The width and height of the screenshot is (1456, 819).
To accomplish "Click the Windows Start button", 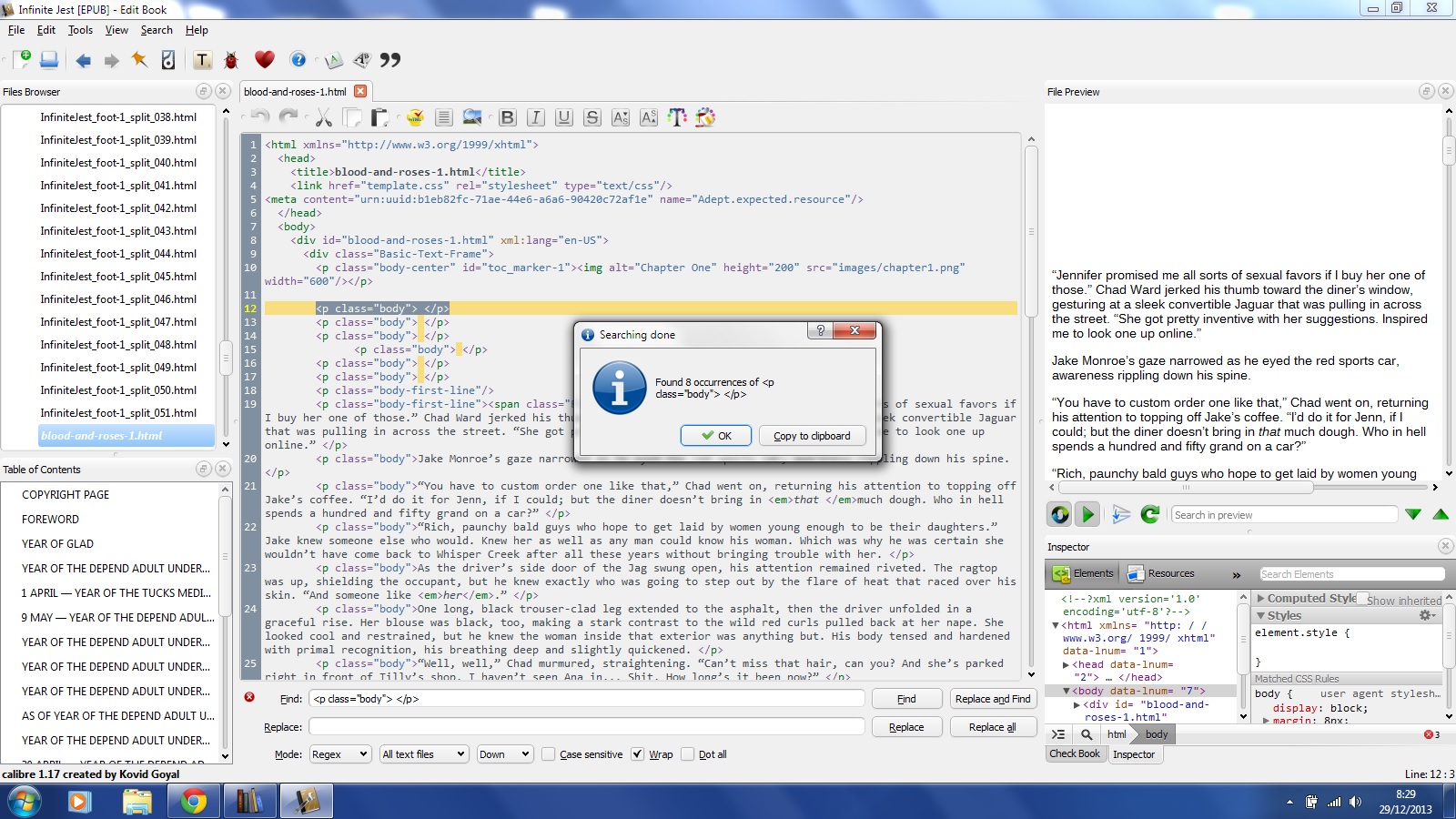I will [x=25, y=802].
